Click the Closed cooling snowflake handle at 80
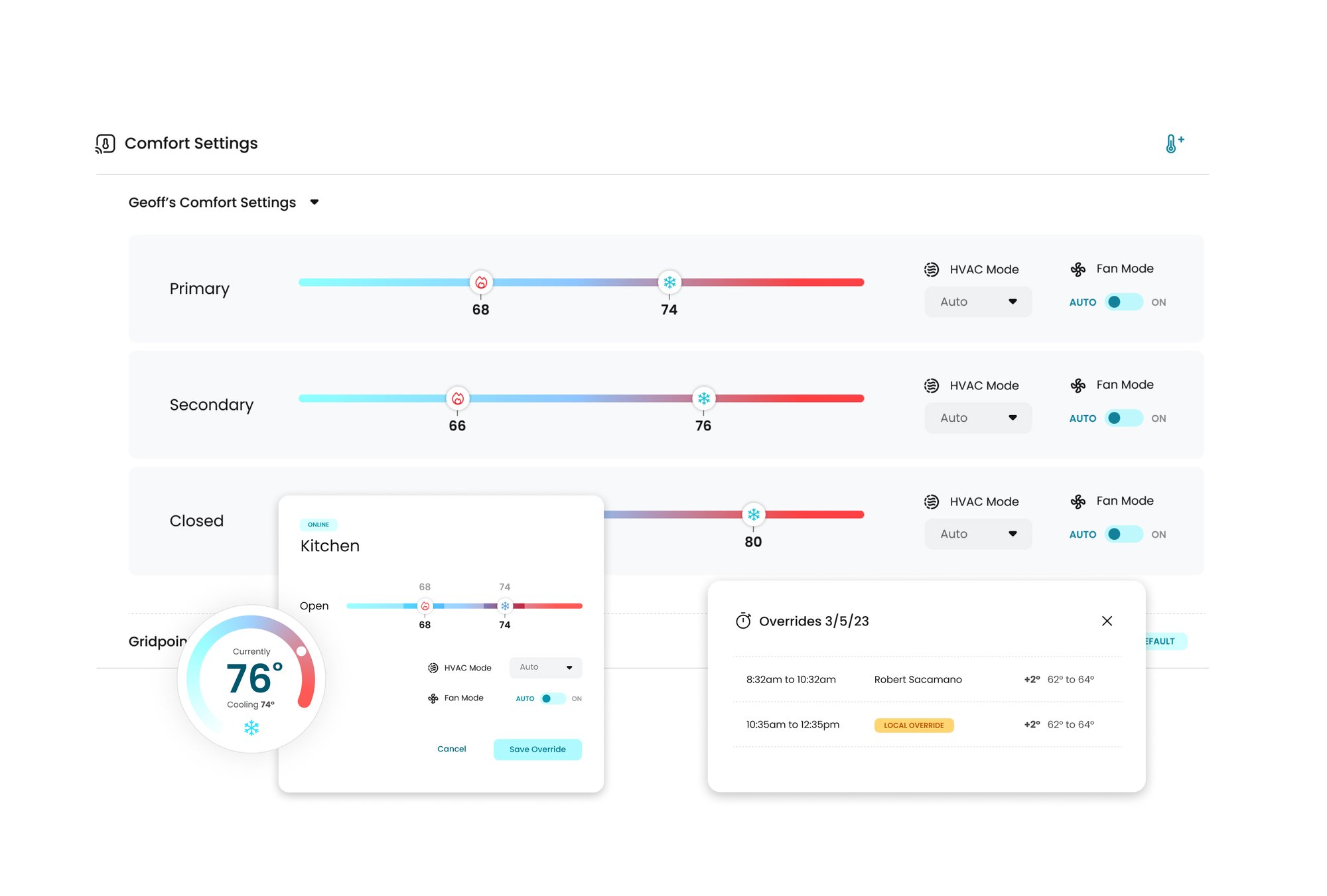The image size is (1327, 896). (754, 515)
